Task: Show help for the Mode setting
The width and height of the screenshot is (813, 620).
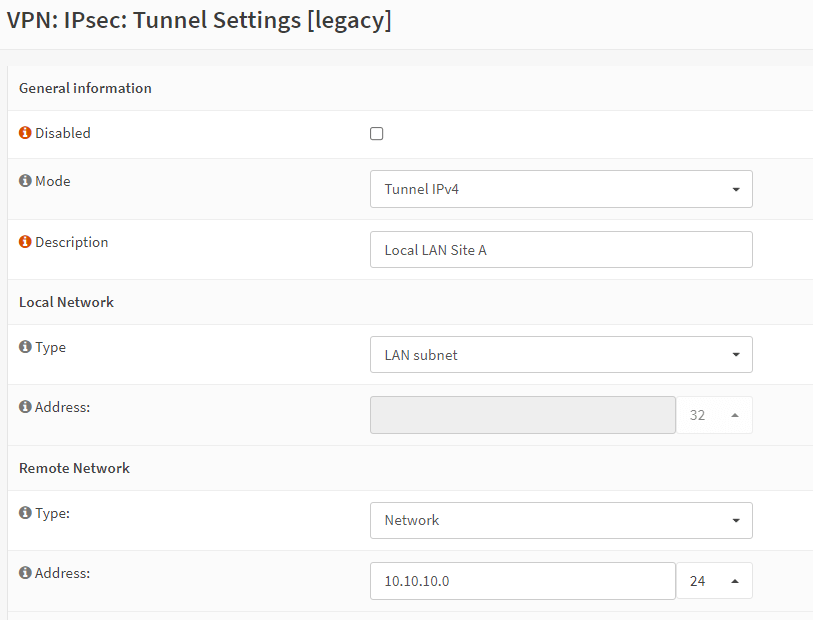Action: pyautogui.click(x=25, y=181)
